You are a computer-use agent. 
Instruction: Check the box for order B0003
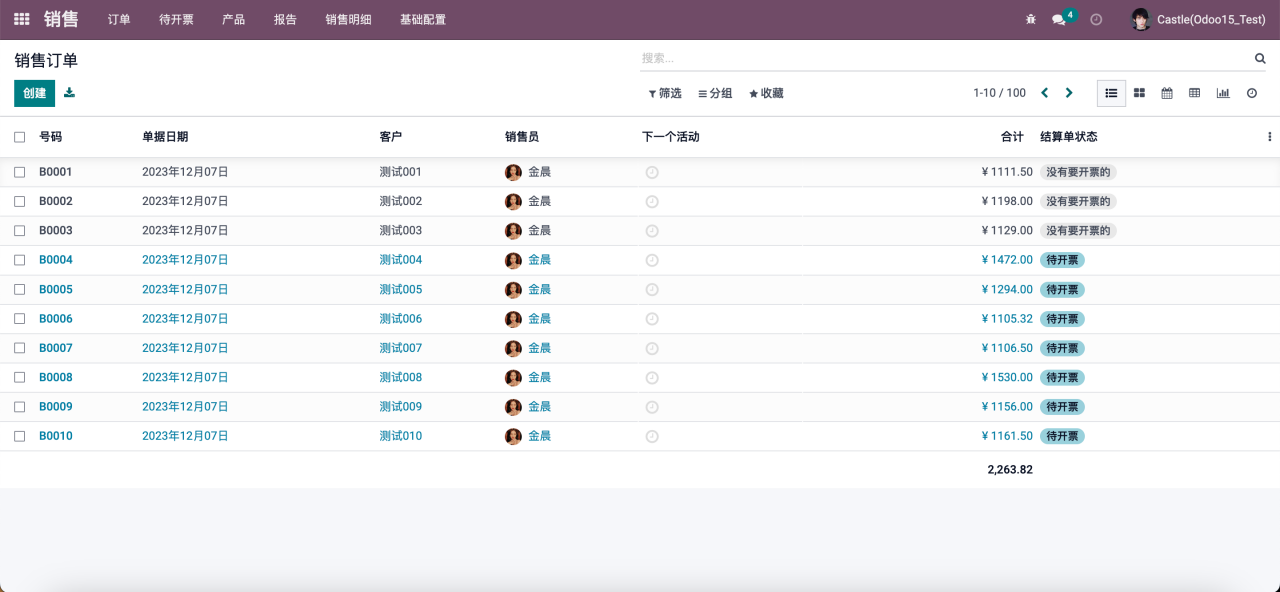tap(19, 231)
